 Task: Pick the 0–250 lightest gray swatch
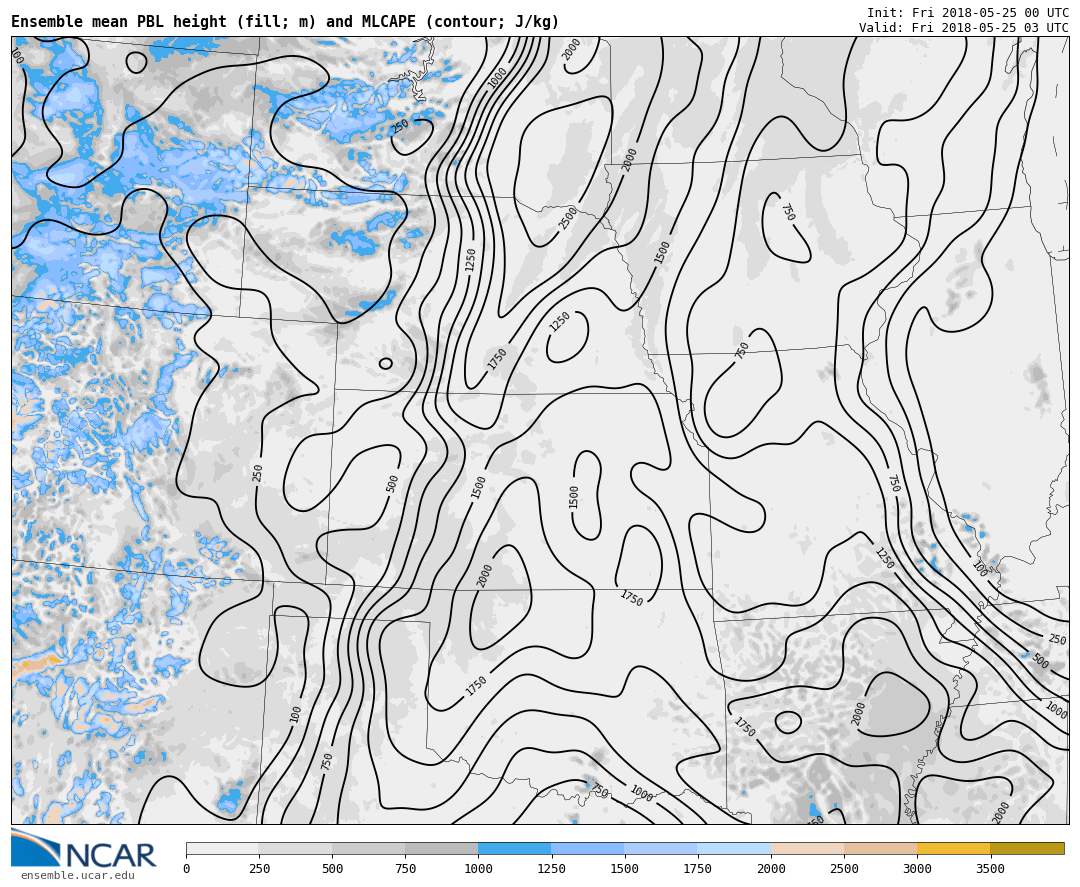pyautogui.click(x=222, y=848)
